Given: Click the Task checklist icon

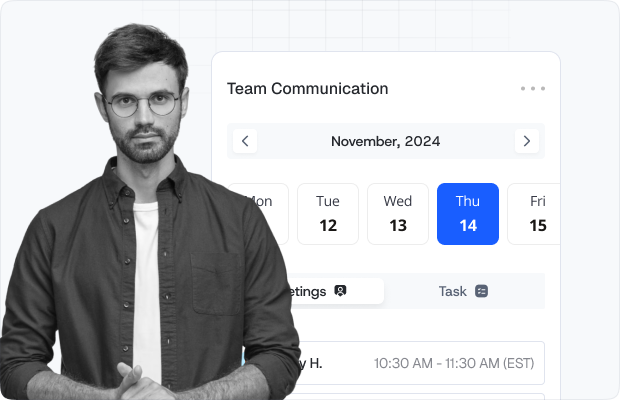Looking at the screenshot, I should click(x=482, y=291).
